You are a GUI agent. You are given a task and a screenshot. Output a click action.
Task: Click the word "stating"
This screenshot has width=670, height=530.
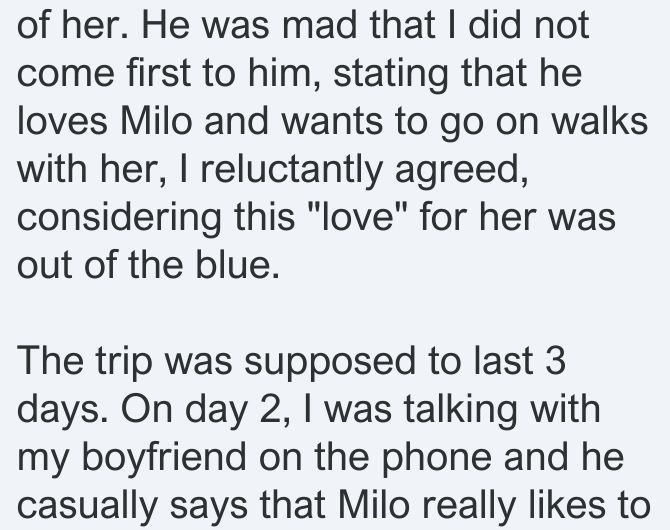(390, 74)
